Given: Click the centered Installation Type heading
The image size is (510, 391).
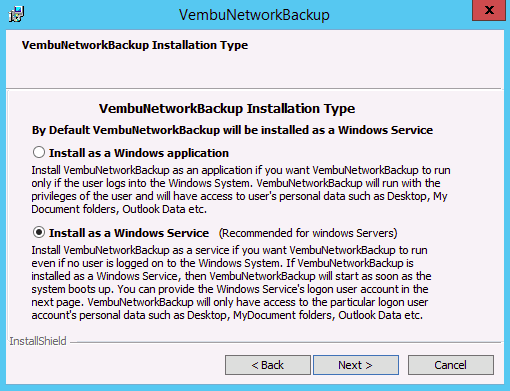Looking at the screenshot, I should (x=227, y=109).
